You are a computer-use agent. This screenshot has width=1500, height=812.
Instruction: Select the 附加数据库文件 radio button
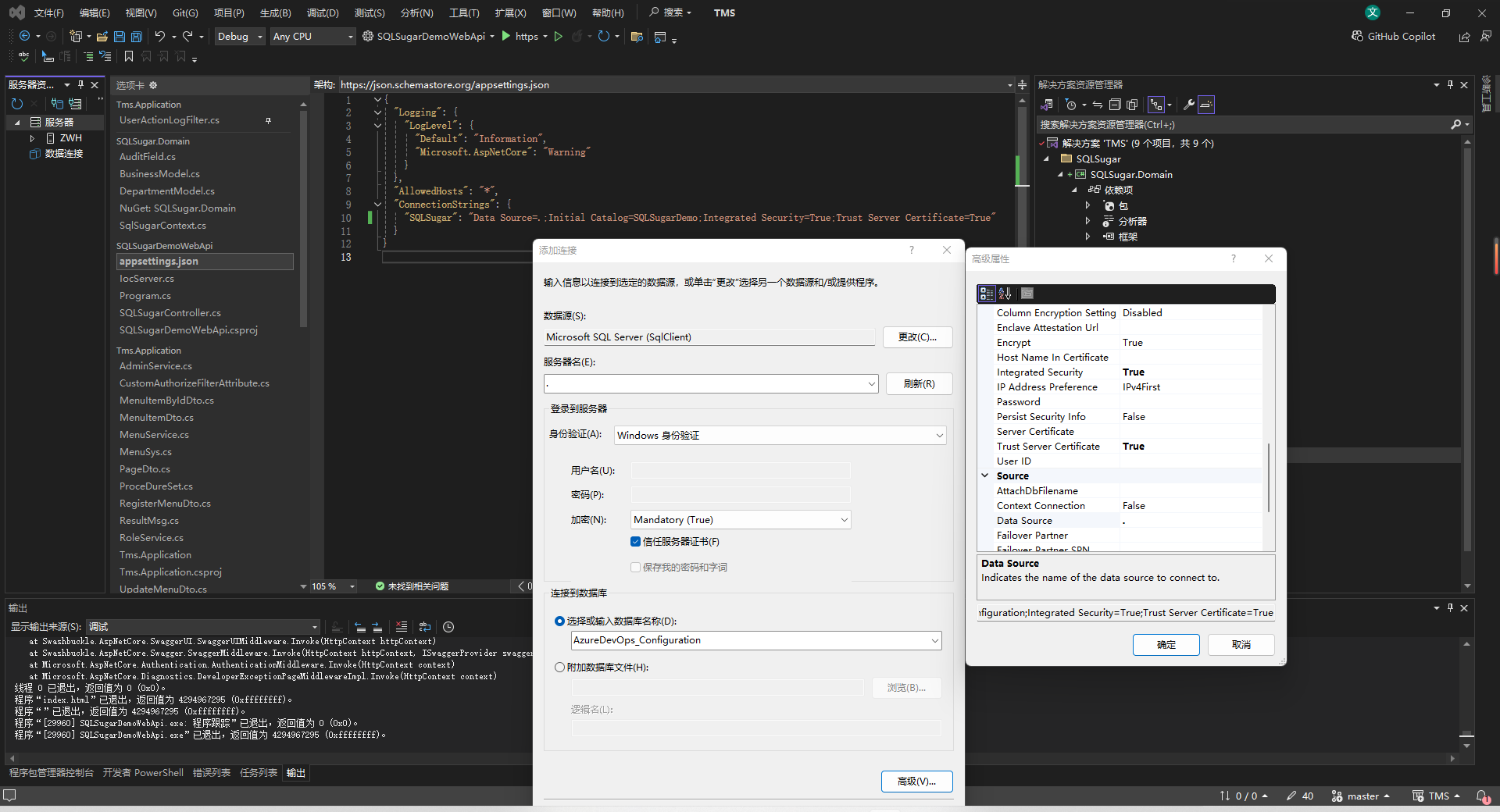tap(559, 667)
